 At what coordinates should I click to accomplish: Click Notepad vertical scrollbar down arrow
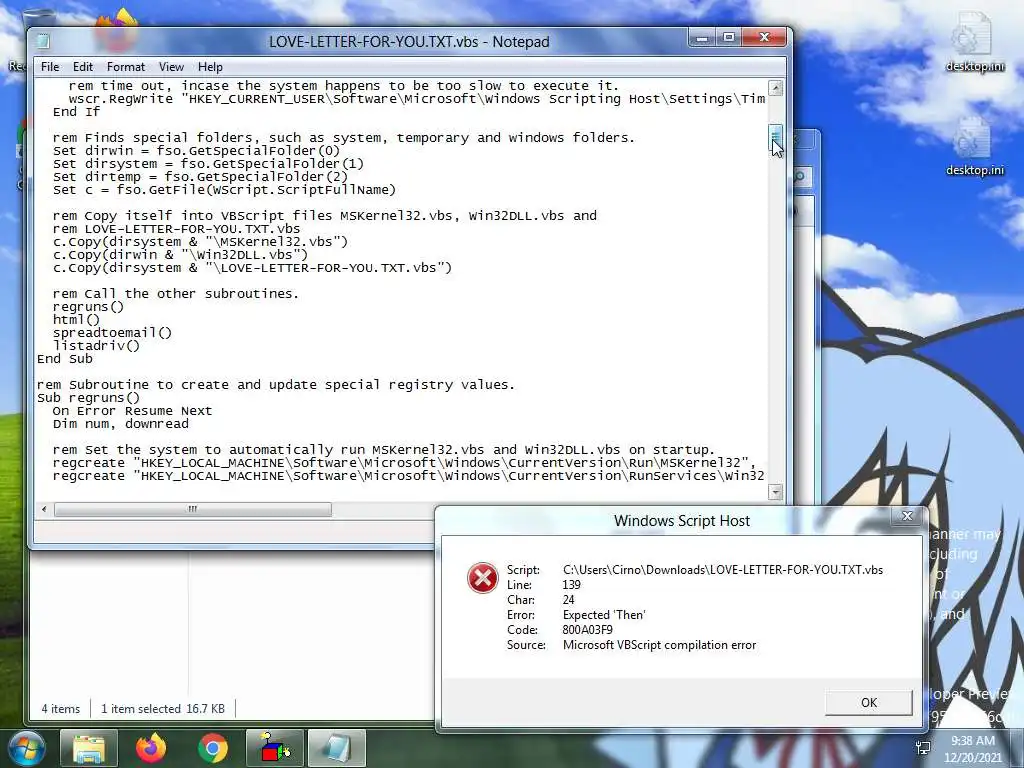coord(775,492)
